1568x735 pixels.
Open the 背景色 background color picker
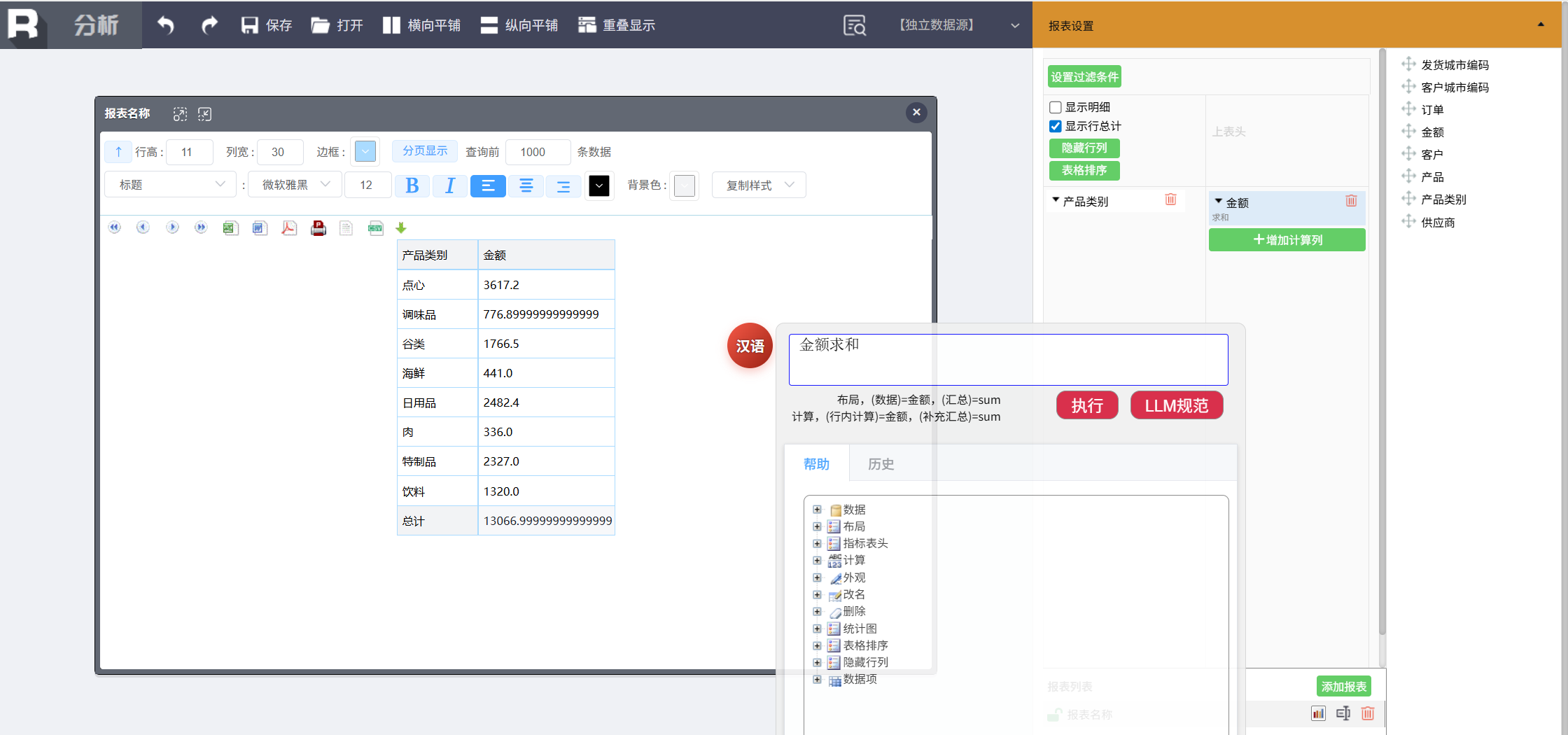click(684, 185)
